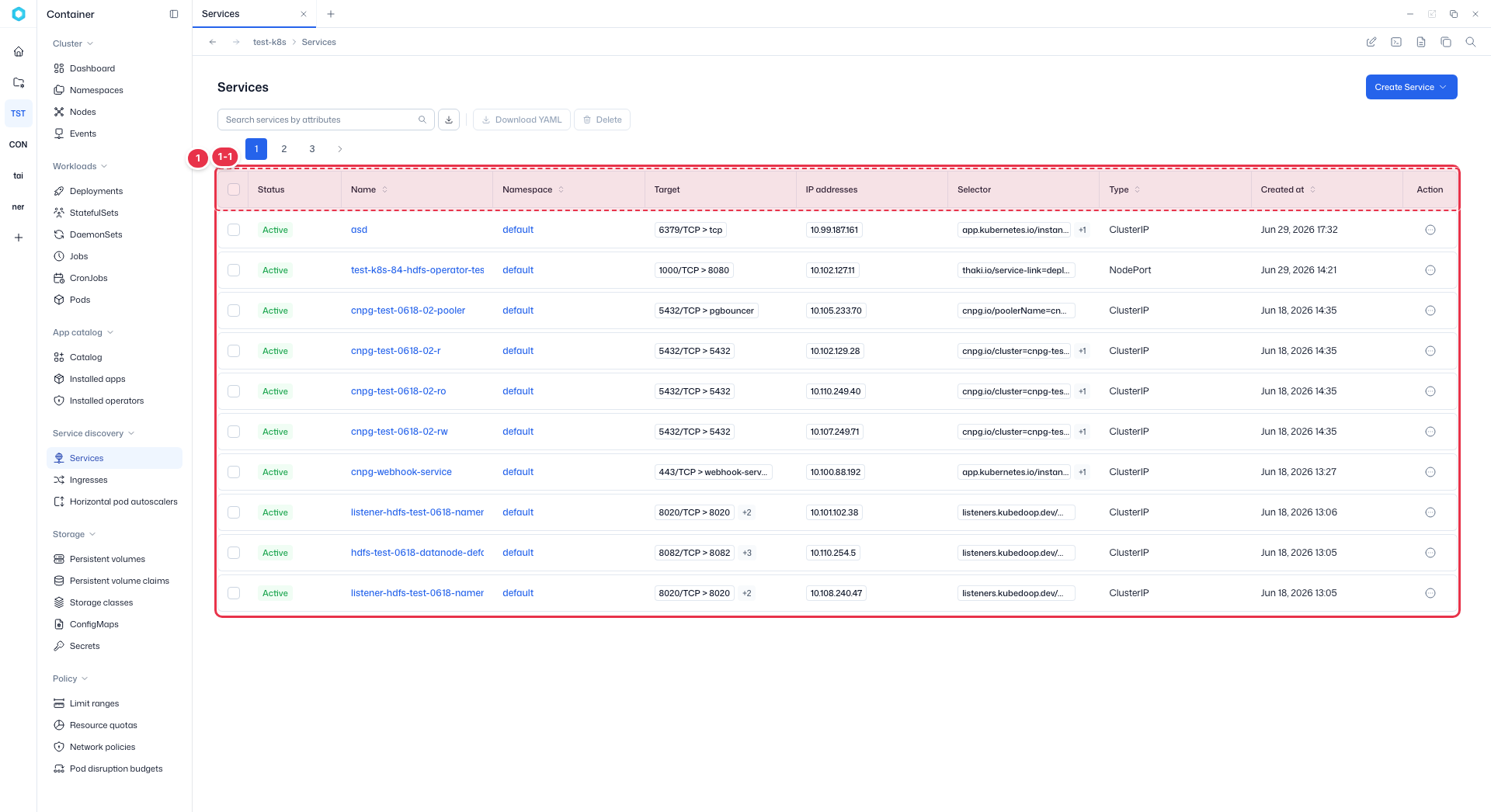Open action menu for cnpg-webhook-service row
This screenshot has height=812, width=1491.
click(1430, 472)
